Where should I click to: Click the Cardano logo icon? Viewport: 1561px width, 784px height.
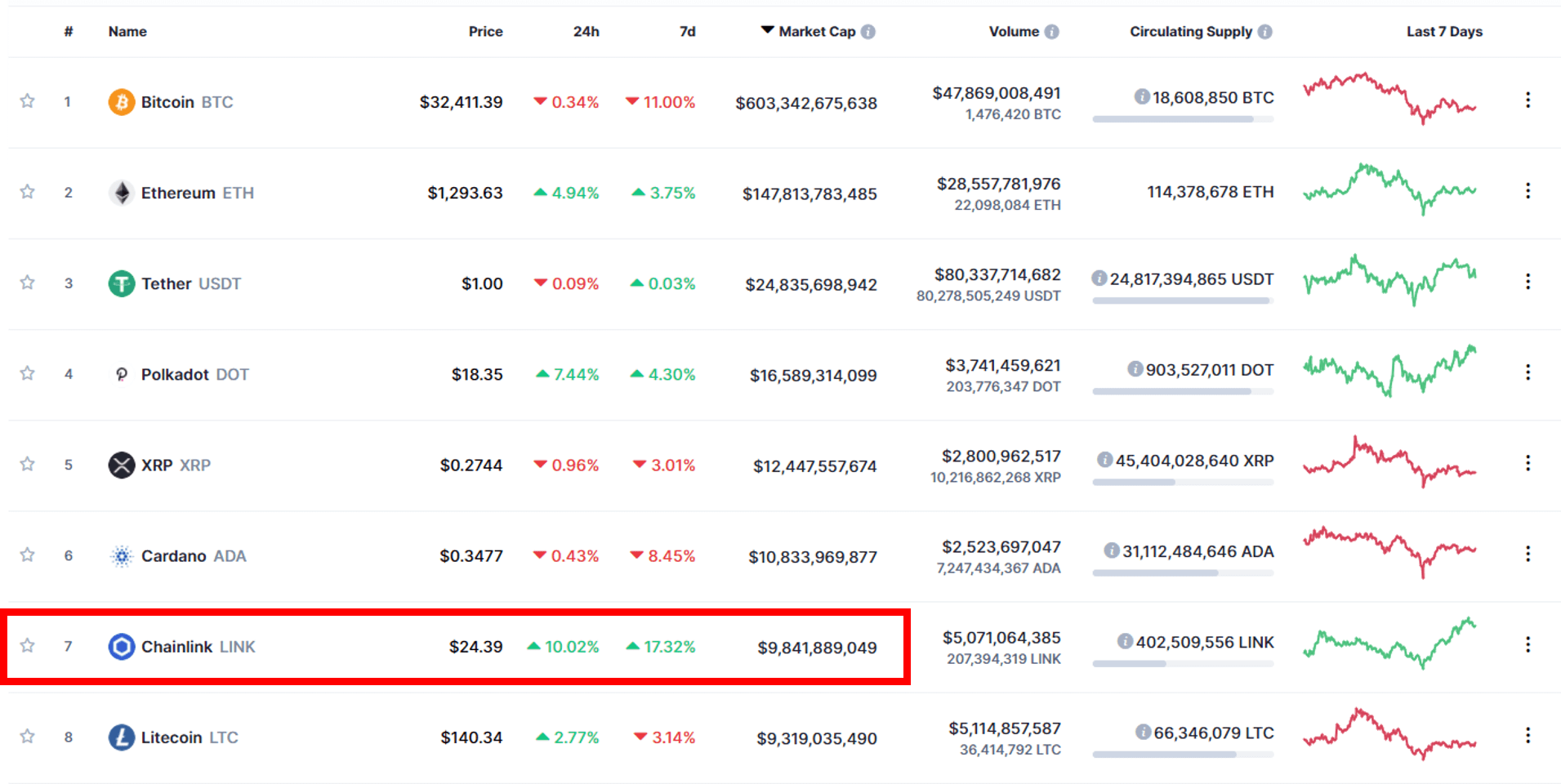[x=122, y=556]
